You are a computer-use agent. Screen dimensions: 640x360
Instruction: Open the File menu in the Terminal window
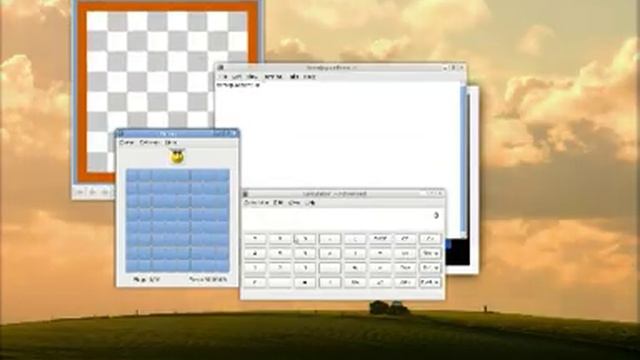[224, 77]
